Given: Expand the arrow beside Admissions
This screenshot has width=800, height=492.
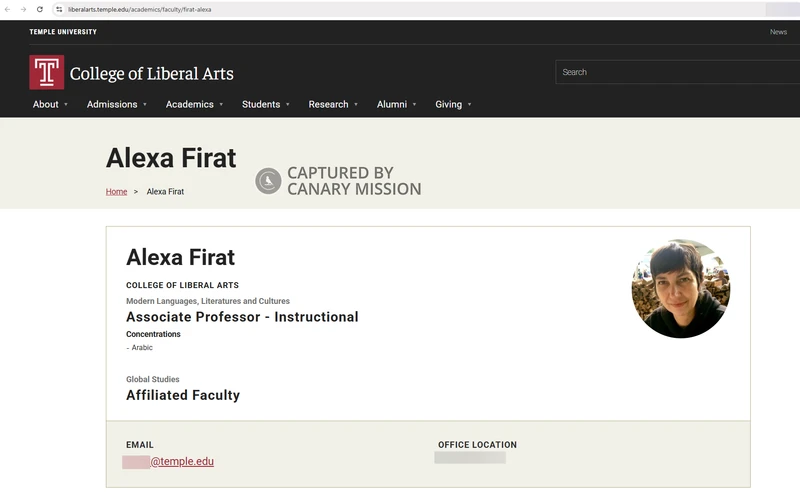Looking at the screenshot, I should (x=145, y=105).
